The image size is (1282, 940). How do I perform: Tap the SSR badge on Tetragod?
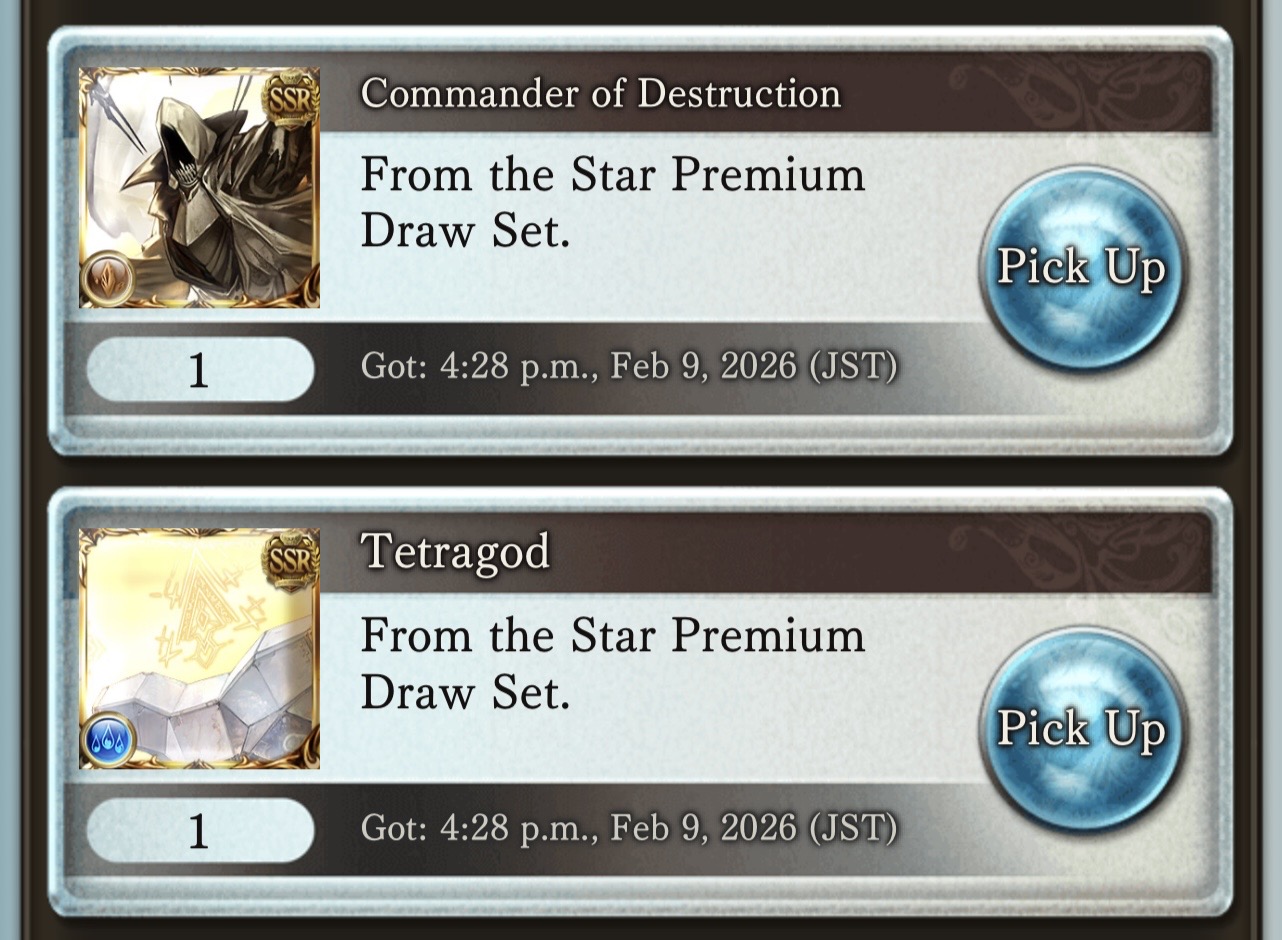[290, 558]
